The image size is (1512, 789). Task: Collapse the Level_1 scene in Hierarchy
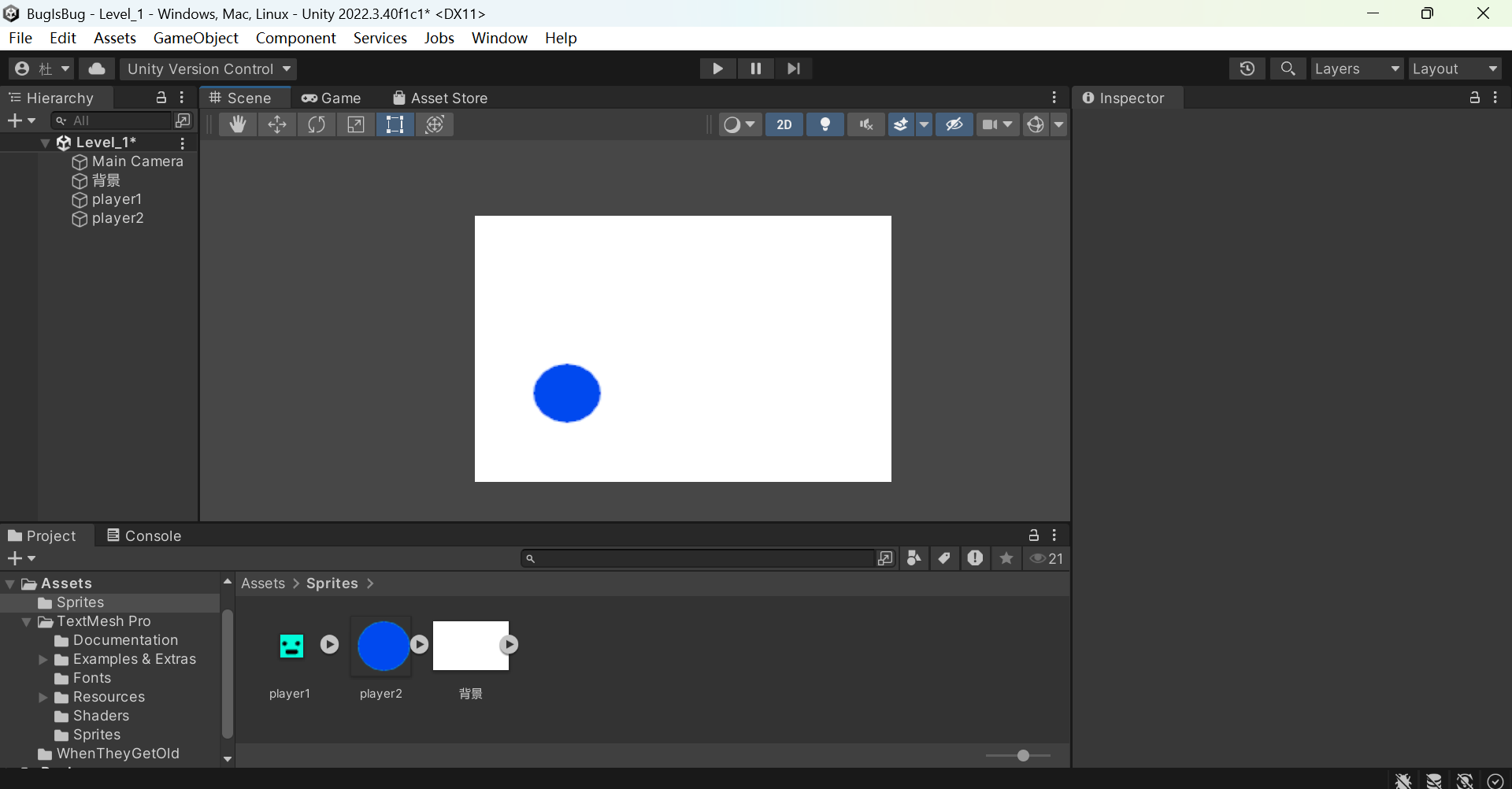[x=46, y=143]
